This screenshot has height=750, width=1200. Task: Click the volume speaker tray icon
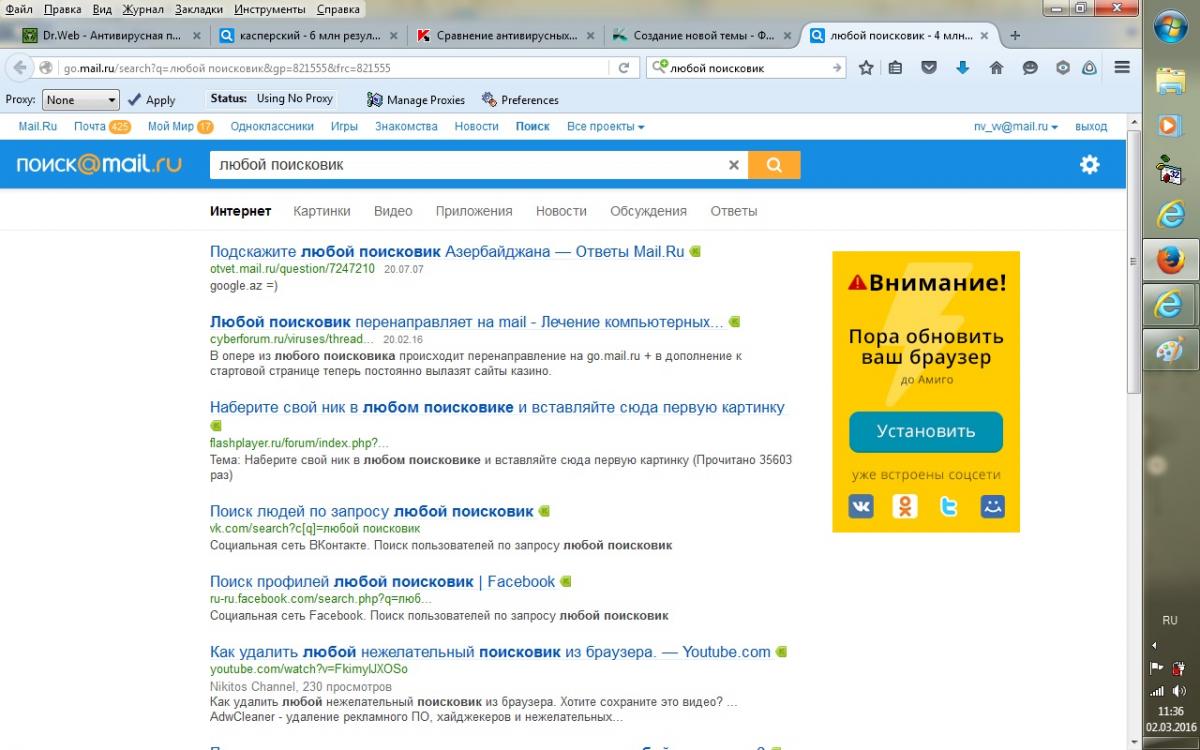(1177, 691)
